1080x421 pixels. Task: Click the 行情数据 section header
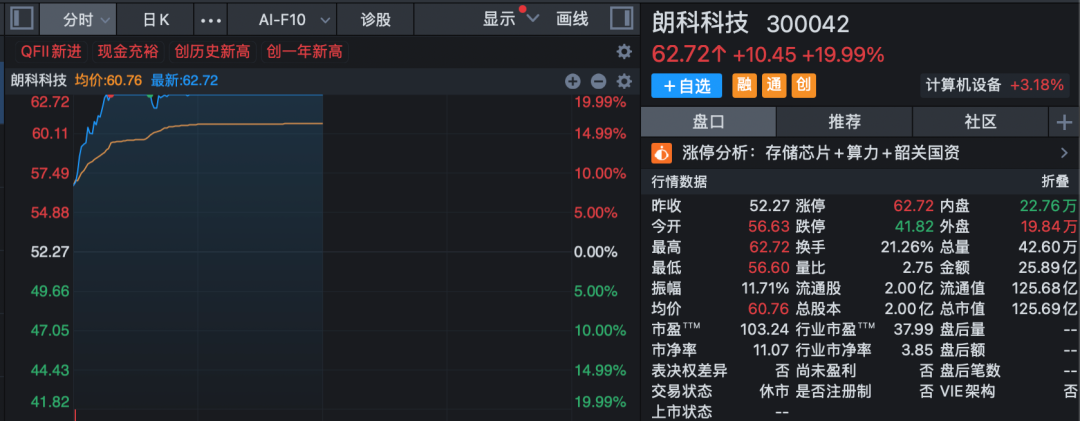(679, 183)
